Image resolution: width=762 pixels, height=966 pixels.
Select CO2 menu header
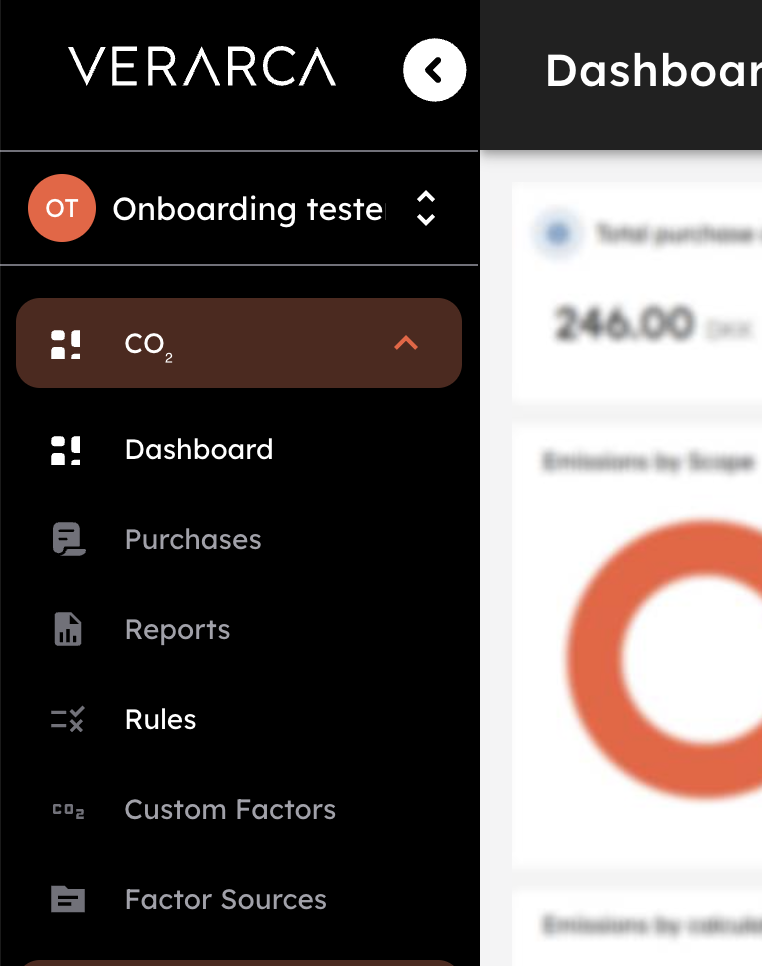[x=239, y=343]
